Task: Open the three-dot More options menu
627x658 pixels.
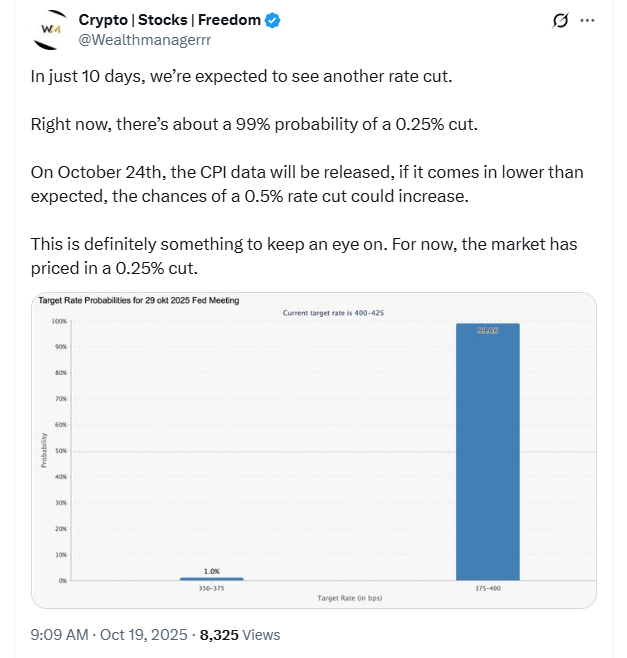Action: pyautogui.click(x=588, y=21)
